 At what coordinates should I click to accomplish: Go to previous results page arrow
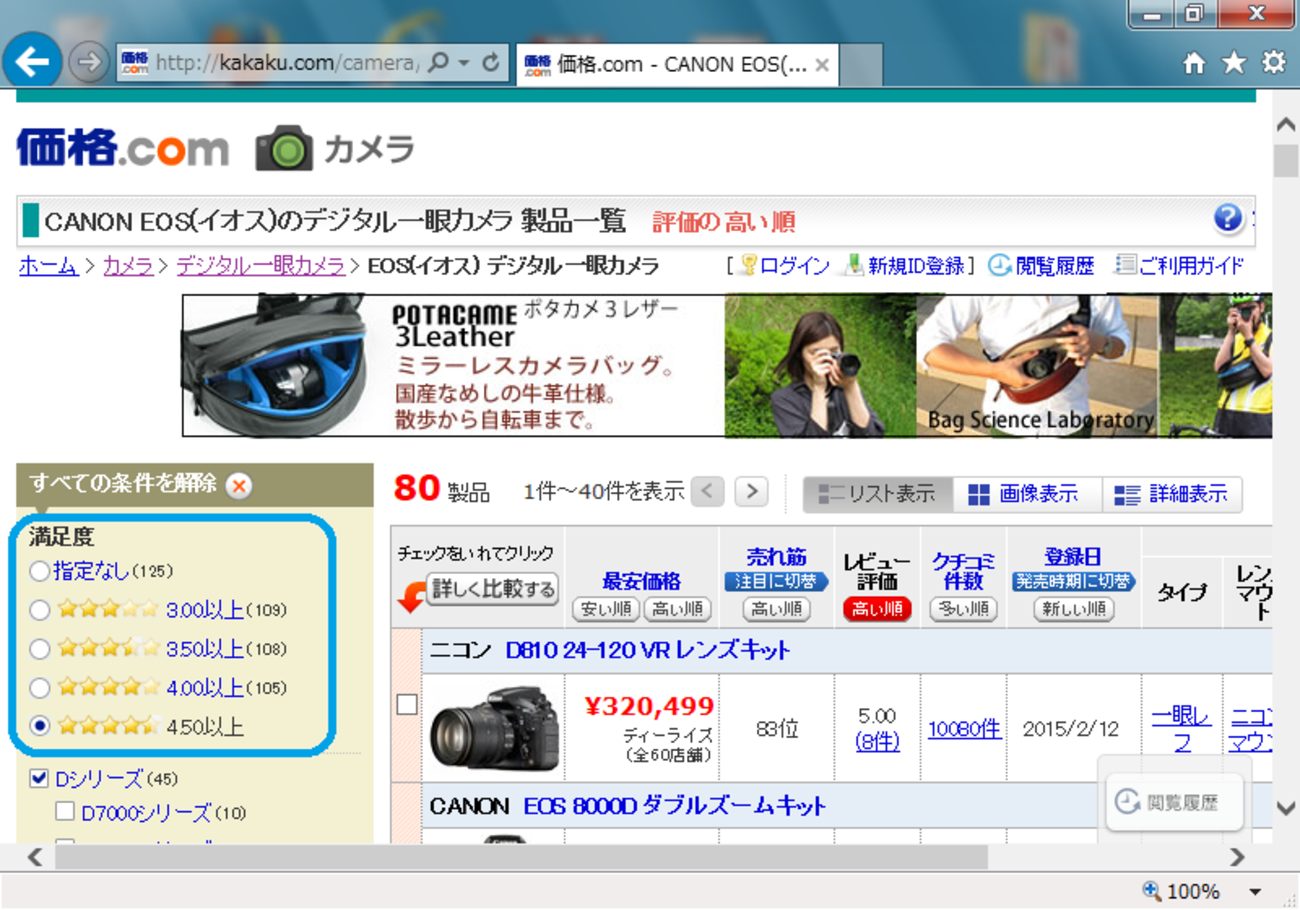point(707,492)
